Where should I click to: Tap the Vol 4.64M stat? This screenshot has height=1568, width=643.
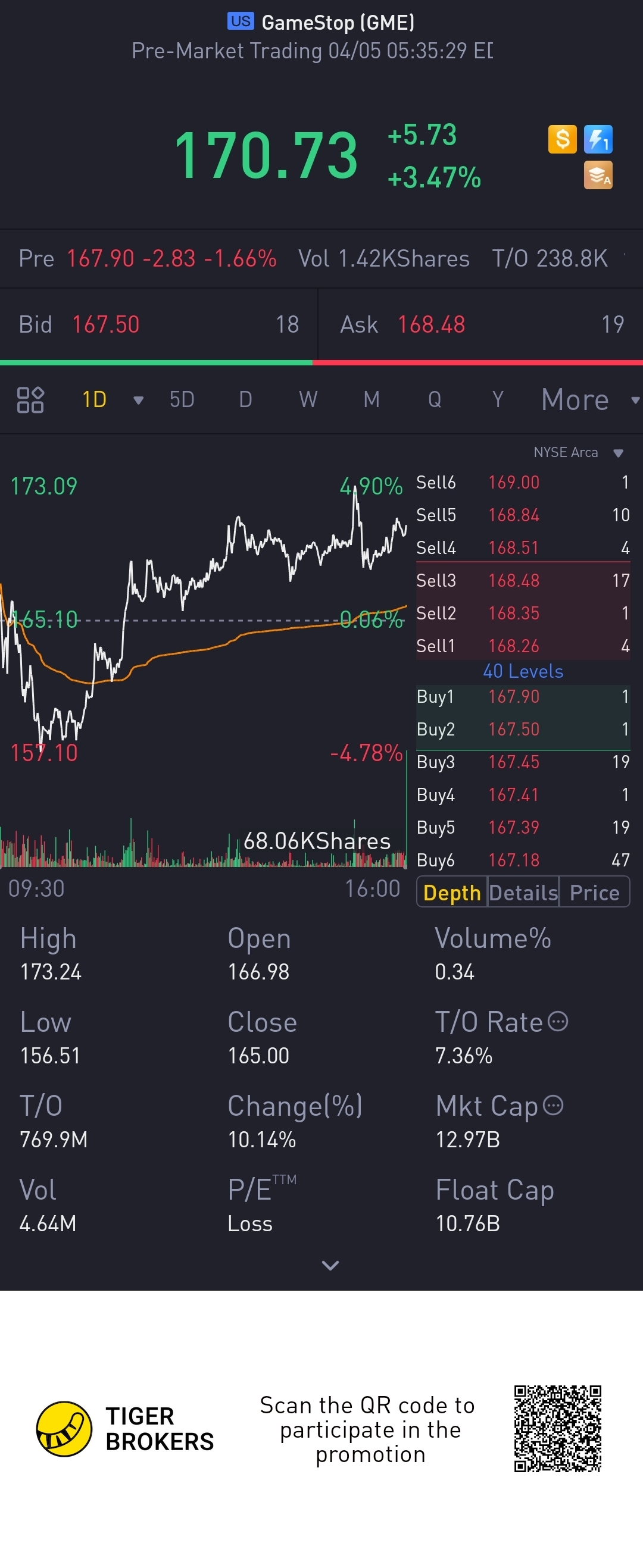click(48, 1206)
